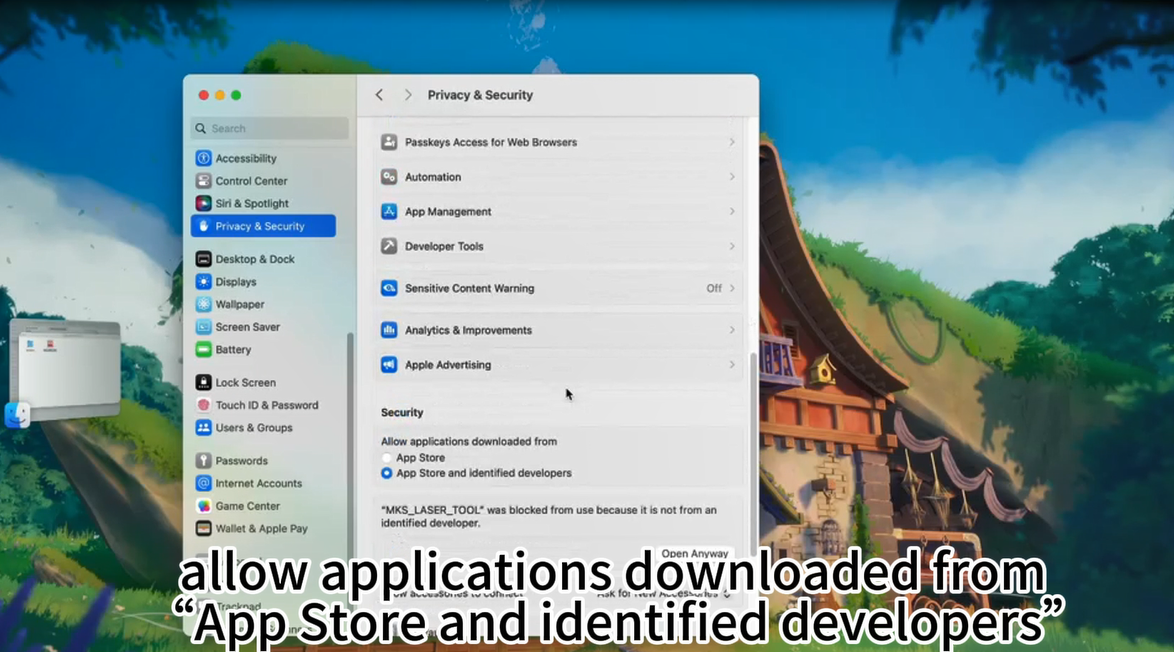
Task: Click Open Anyway for MKS_LASER_TOOL
Action: pyautogui.click(x=695, y=553)
